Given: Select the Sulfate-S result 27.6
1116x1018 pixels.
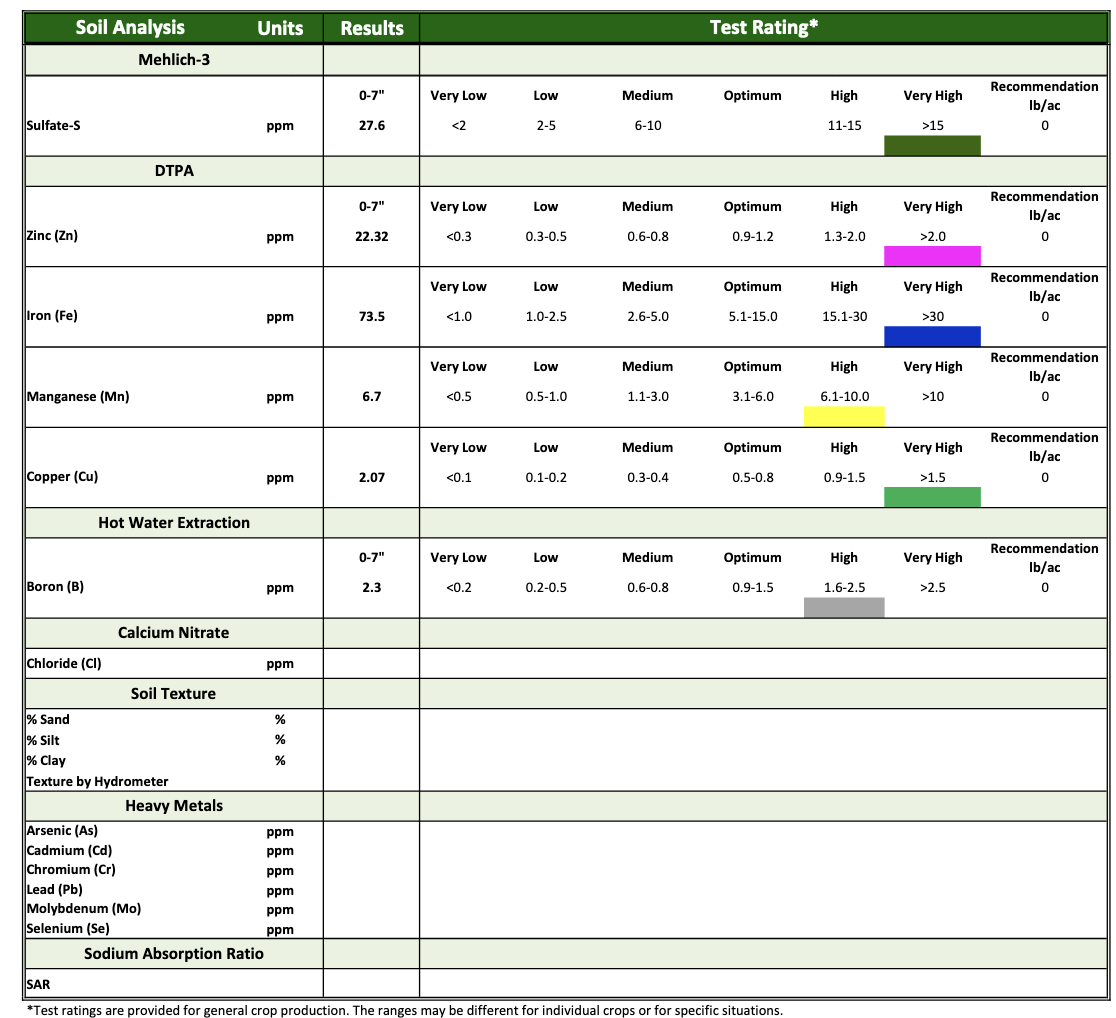Looking at the screenshot, I should pos(372,125).
